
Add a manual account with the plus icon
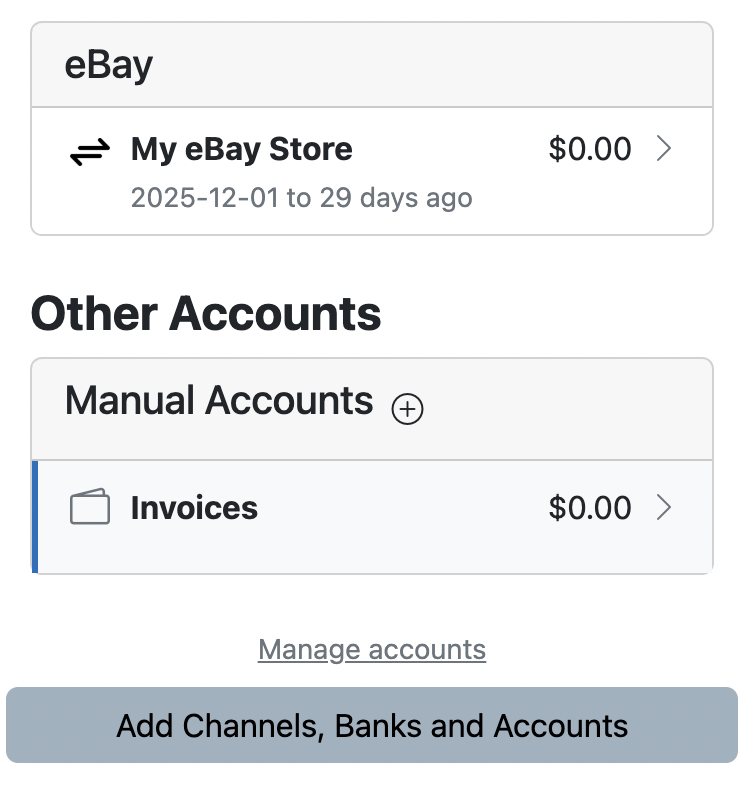[407, 409]
